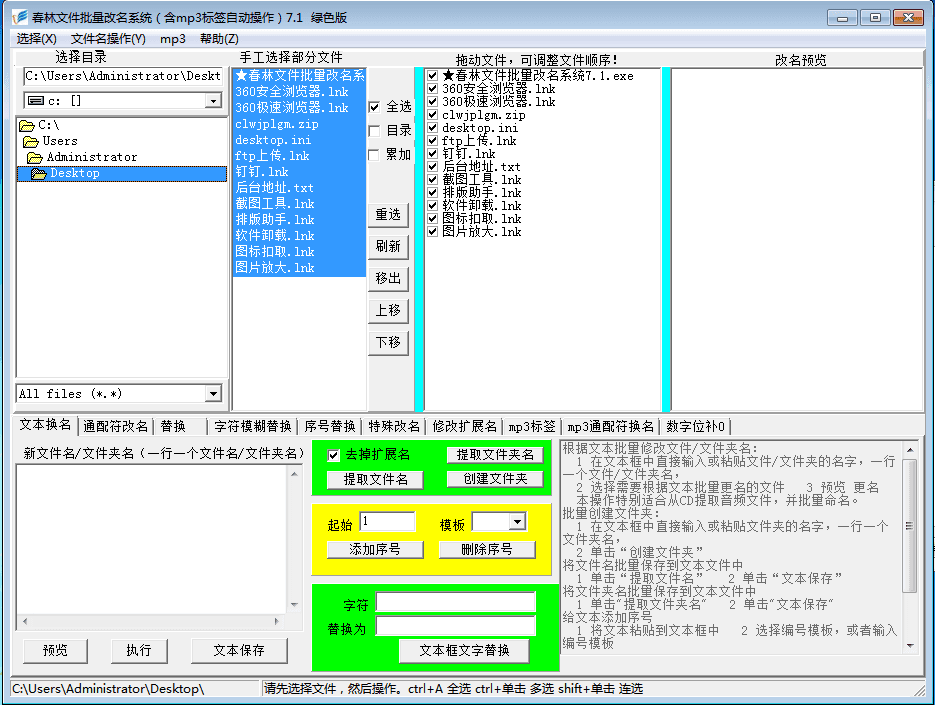Open the drive c: dropdown
This screenshot has width=935, height=705.
[213, 101]
